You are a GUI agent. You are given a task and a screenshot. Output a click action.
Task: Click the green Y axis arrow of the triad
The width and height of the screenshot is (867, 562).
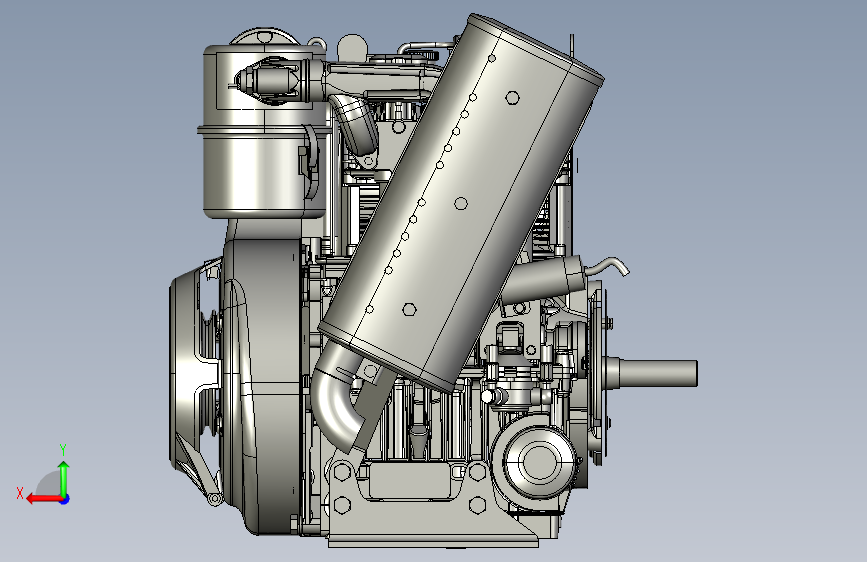(x=64, y=478)
